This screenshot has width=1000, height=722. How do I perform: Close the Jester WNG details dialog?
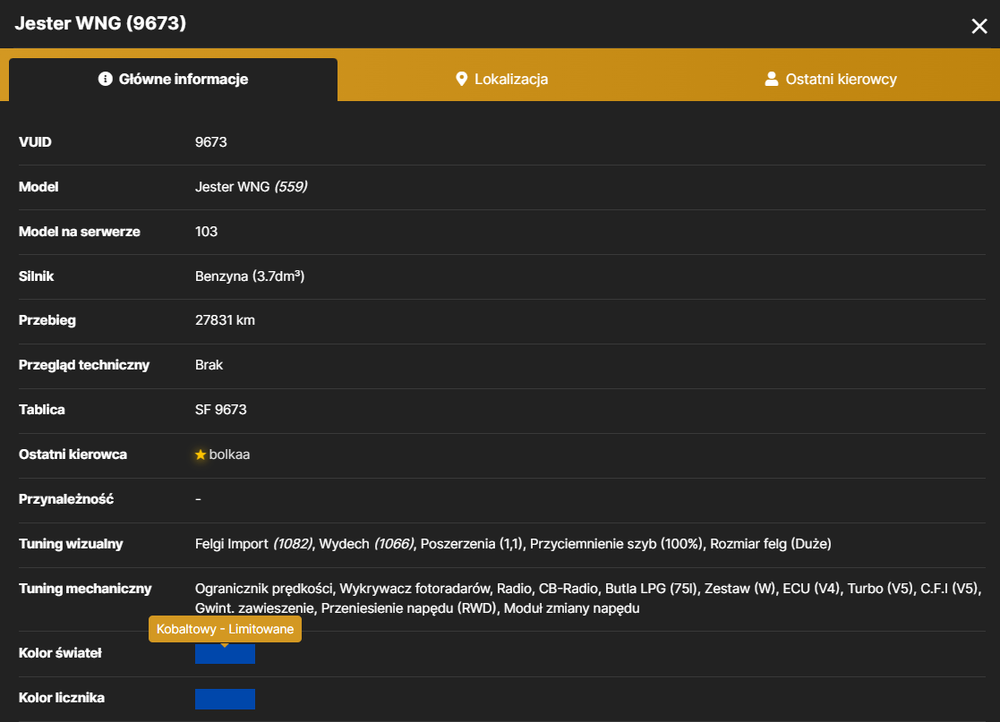pyautogui.click(x=979, y=26)
